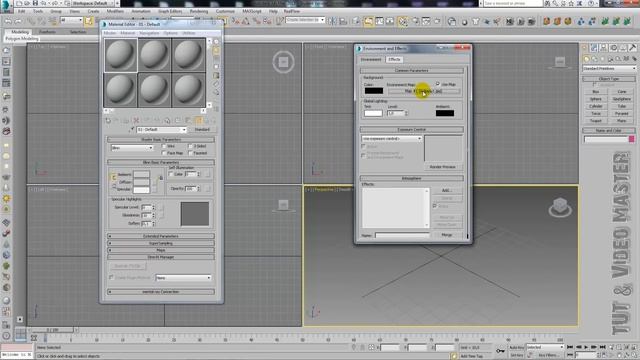
Task: Open the Standard Primitives dropdown
Action: (x=609, y=68)
